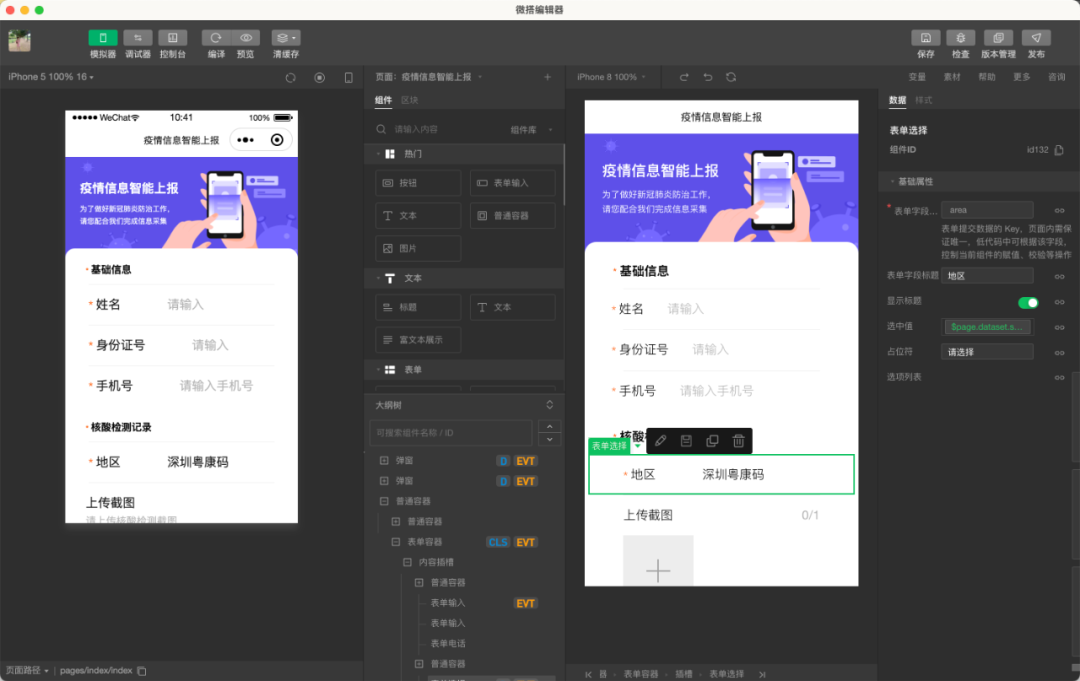Open the 变量 variables panel
Viewport: 1080px width, 681px height.
pyautogui.click(x=917, y=77)
